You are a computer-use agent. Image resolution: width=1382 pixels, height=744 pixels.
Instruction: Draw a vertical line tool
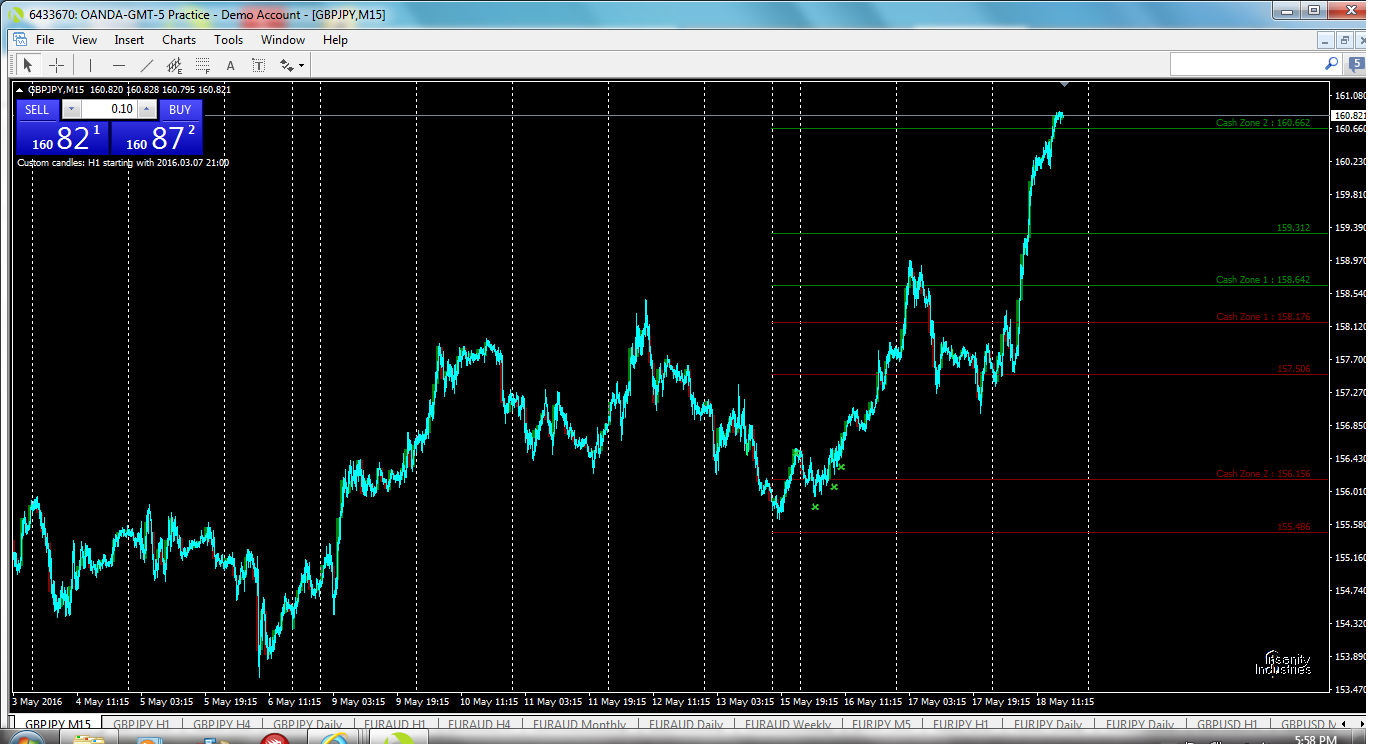coord(91,65)
